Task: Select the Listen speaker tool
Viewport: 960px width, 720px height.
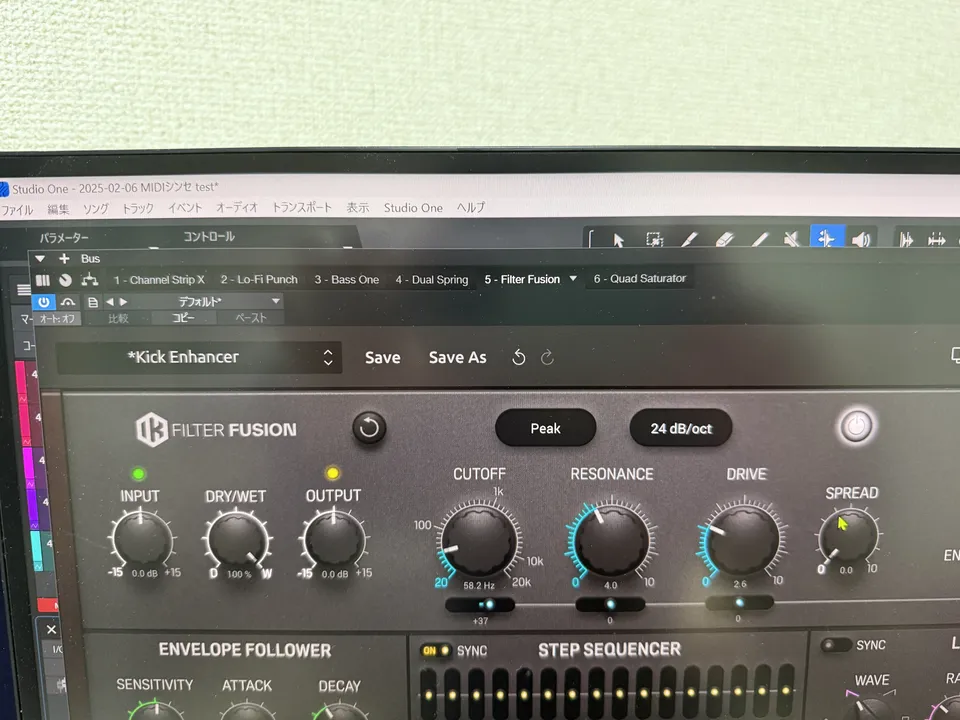Action: pos(860,240)
